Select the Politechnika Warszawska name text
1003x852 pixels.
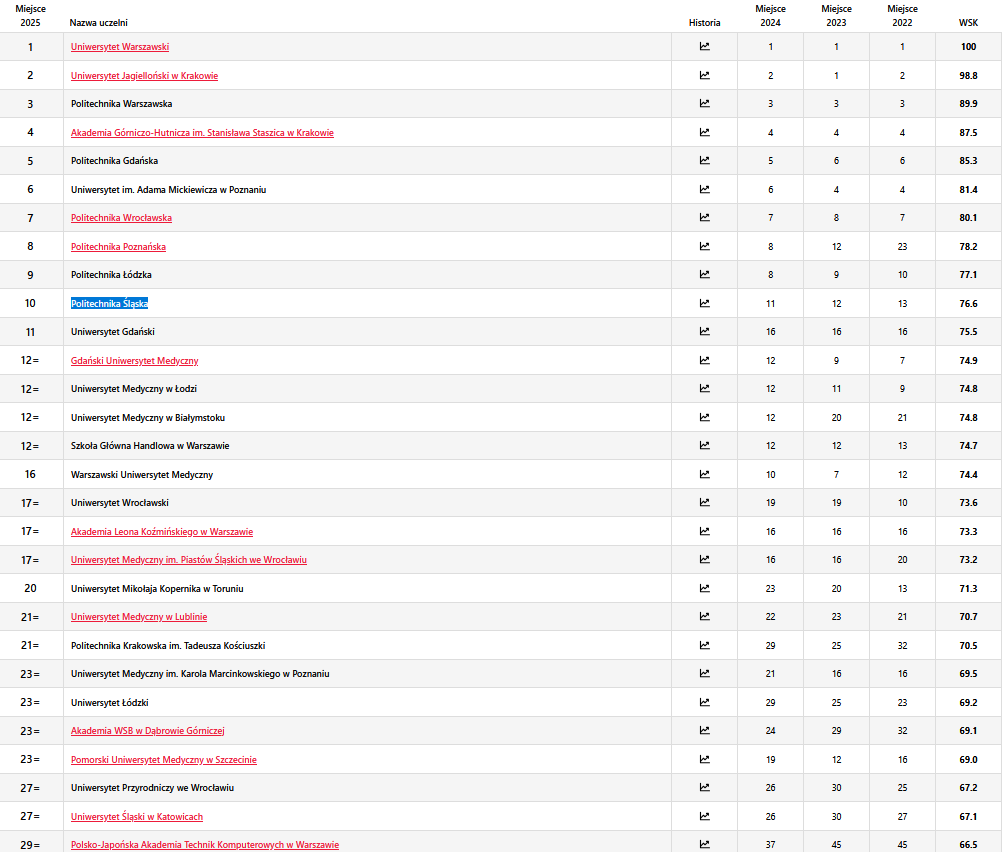pos(121,104)
